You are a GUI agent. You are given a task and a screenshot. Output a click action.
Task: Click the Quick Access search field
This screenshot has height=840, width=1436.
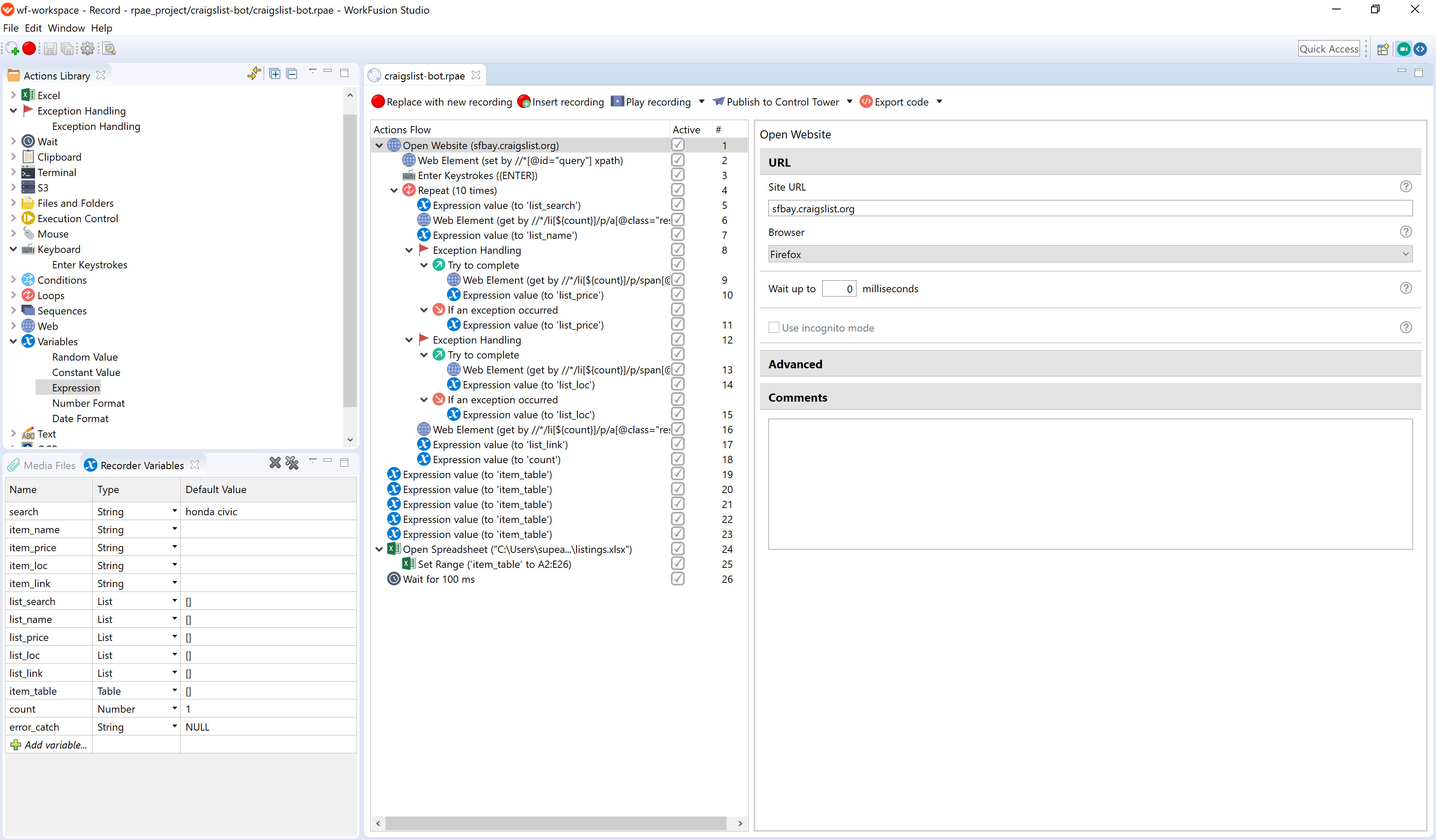click(1329, 49)
